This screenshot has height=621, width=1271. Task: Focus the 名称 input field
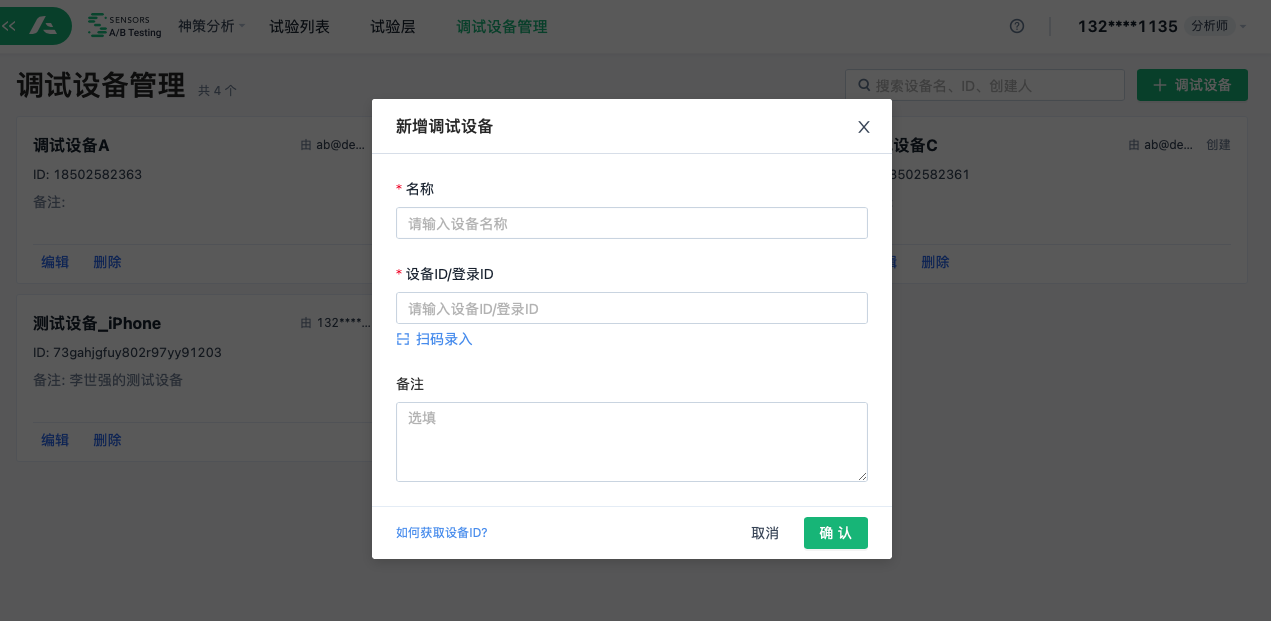pyautogui.click(x=631, y=223)
